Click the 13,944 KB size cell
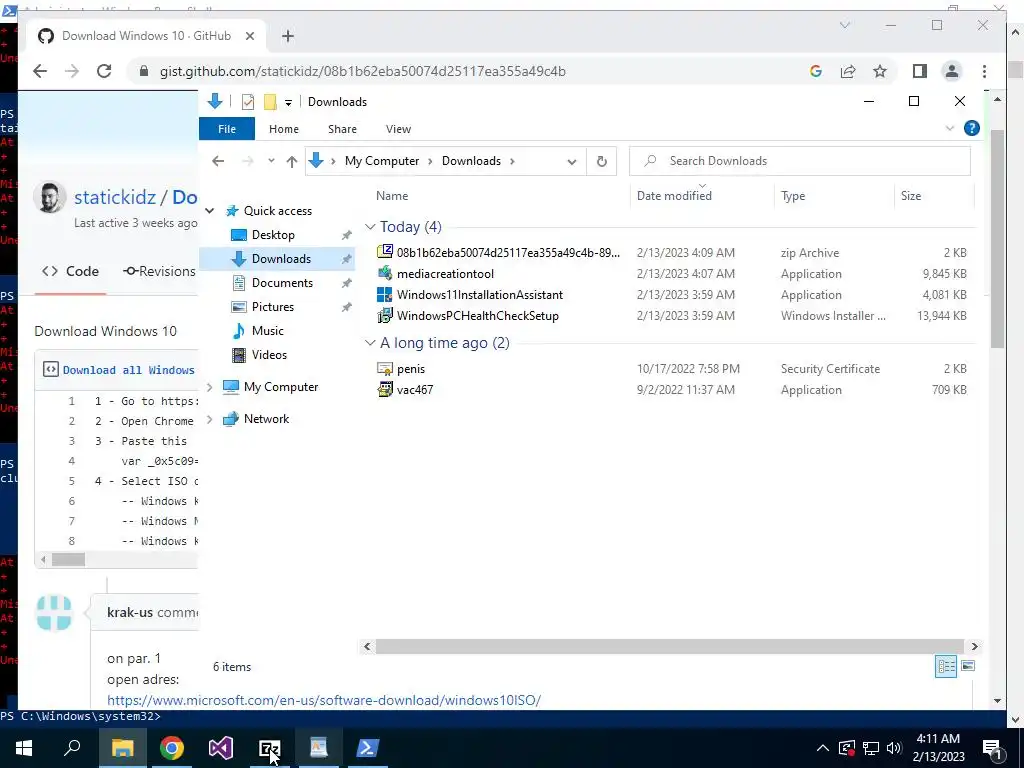 click(x=942, y=315)
